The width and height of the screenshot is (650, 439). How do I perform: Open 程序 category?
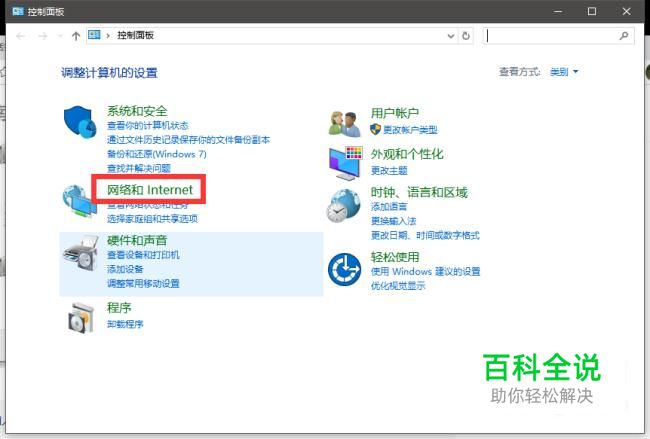(x=119, y=308)
